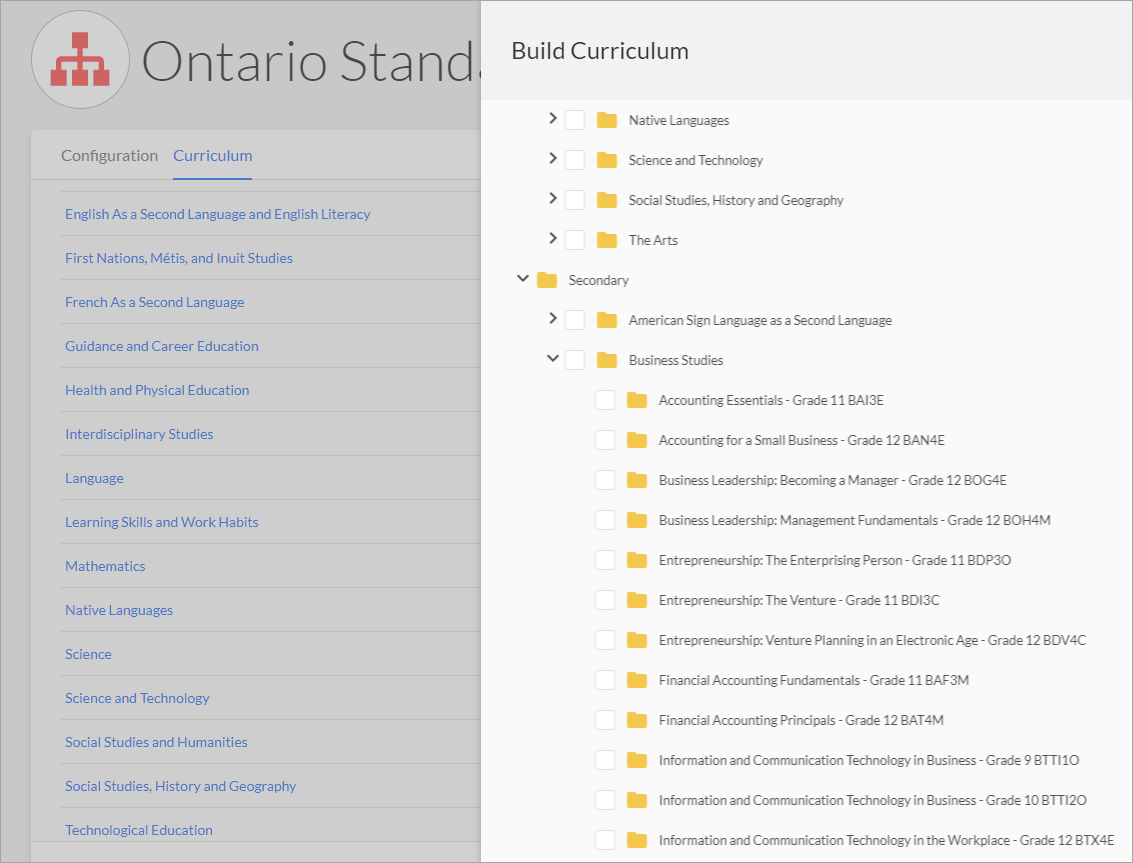Enable Financial Accounting Fundamentals BAF3M checkbox
This screenshot has width=1133, height=863.
605,680
